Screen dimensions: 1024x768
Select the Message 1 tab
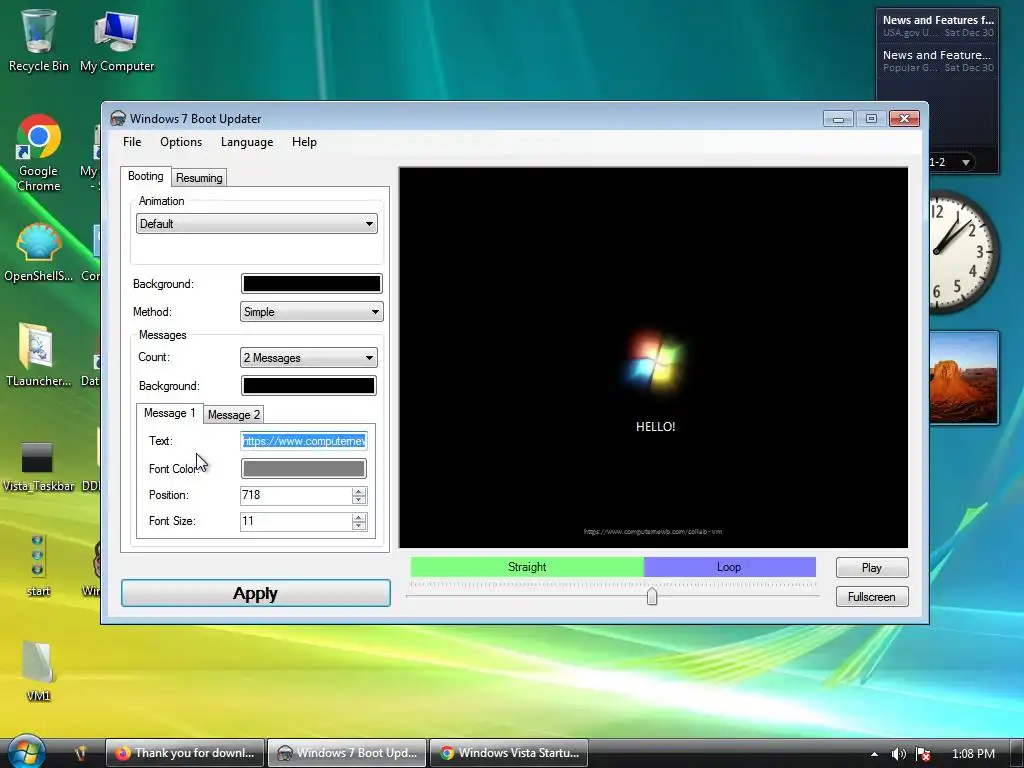tap(169, 413)
